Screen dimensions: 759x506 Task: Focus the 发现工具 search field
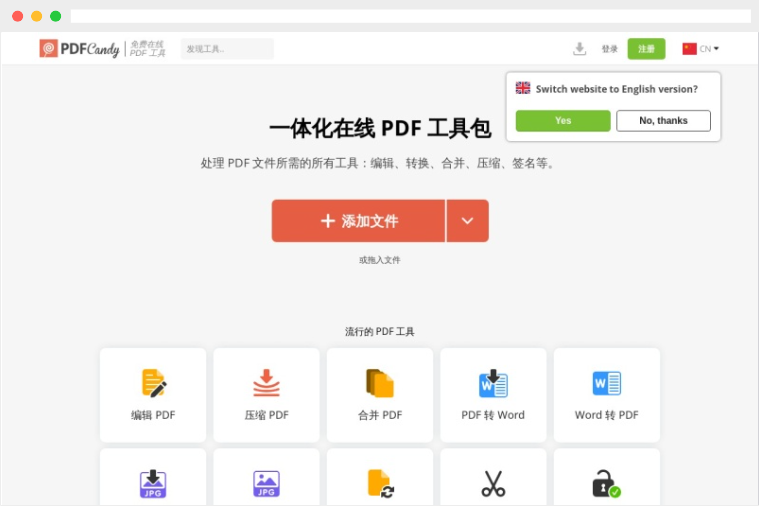(227, 49)
